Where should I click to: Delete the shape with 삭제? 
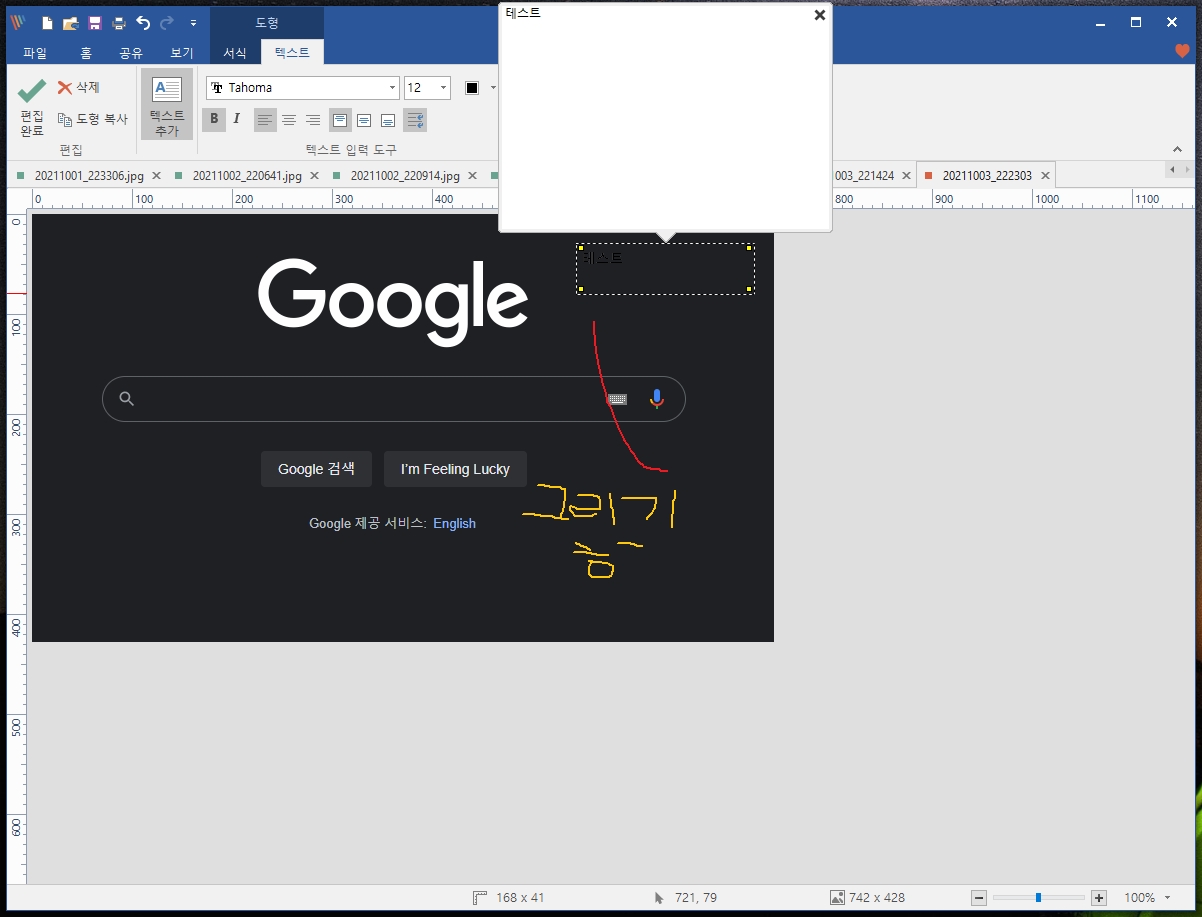[79, 88]
